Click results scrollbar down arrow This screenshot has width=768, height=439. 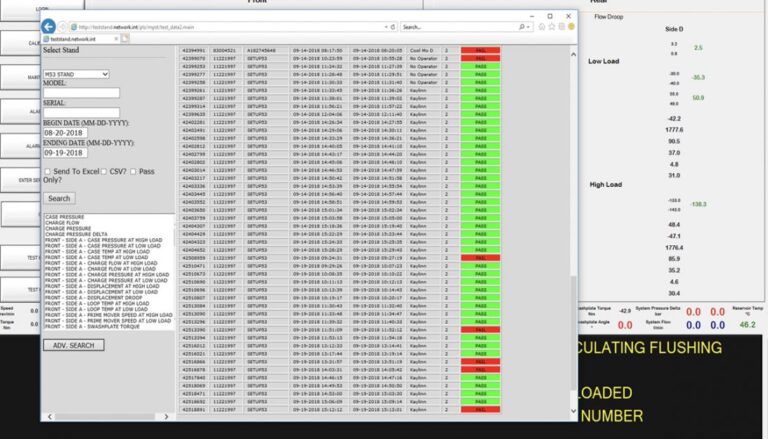click(x=574, y=411)
